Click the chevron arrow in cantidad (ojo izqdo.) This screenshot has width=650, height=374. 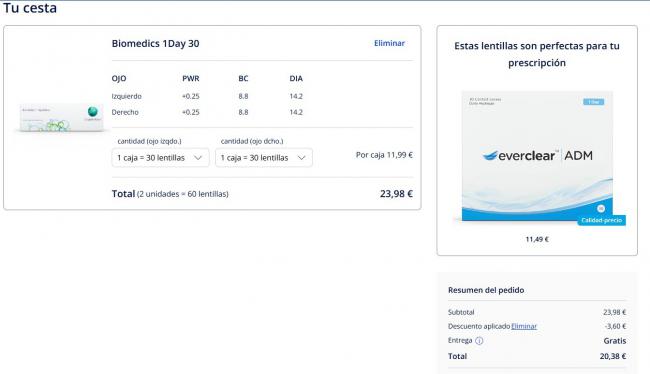(x=198, y=158)
